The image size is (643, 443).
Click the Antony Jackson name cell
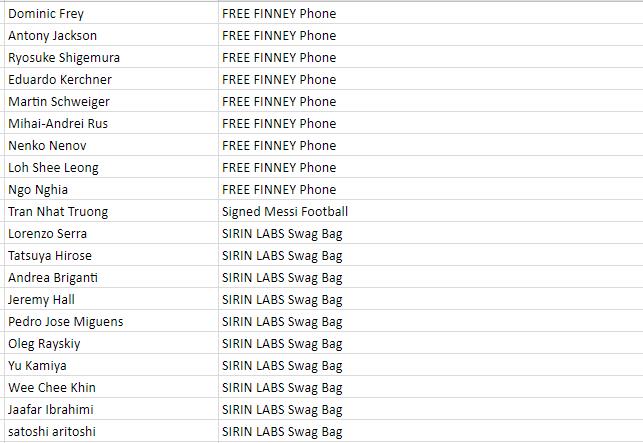[111, 35]
